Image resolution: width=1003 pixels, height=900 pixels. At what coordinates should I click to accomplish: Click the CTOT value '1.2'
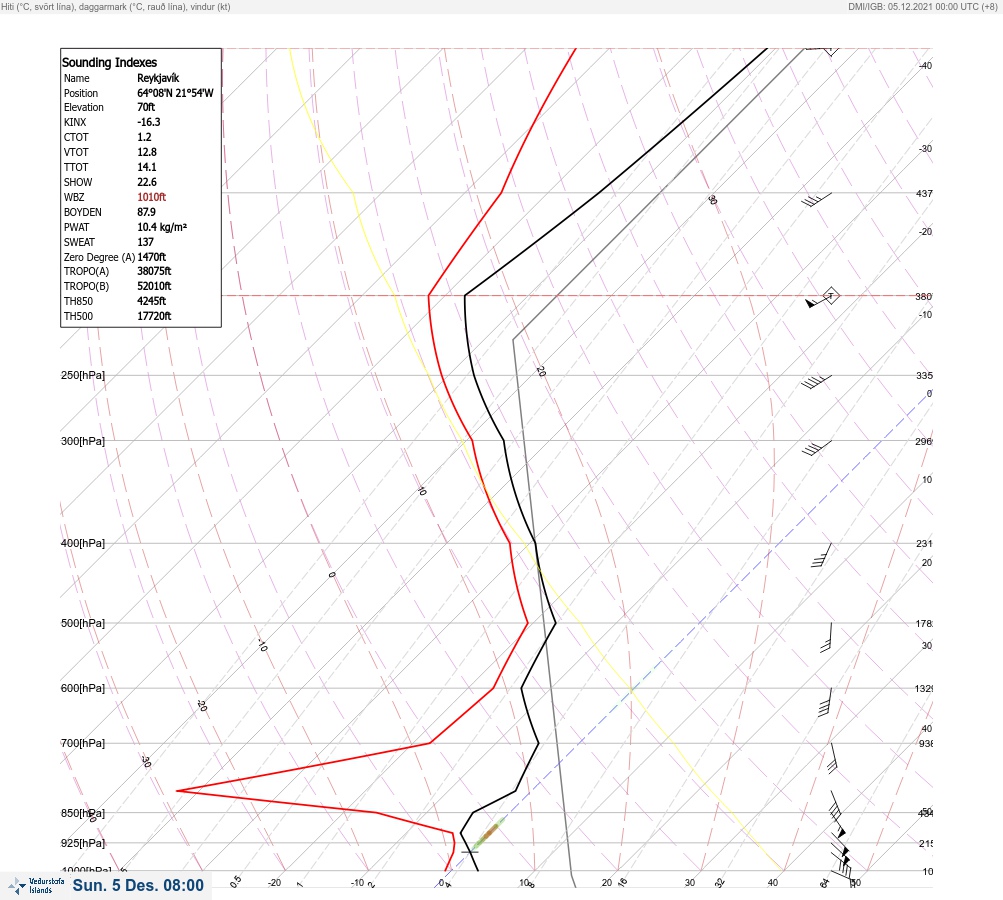coord(144,137)
